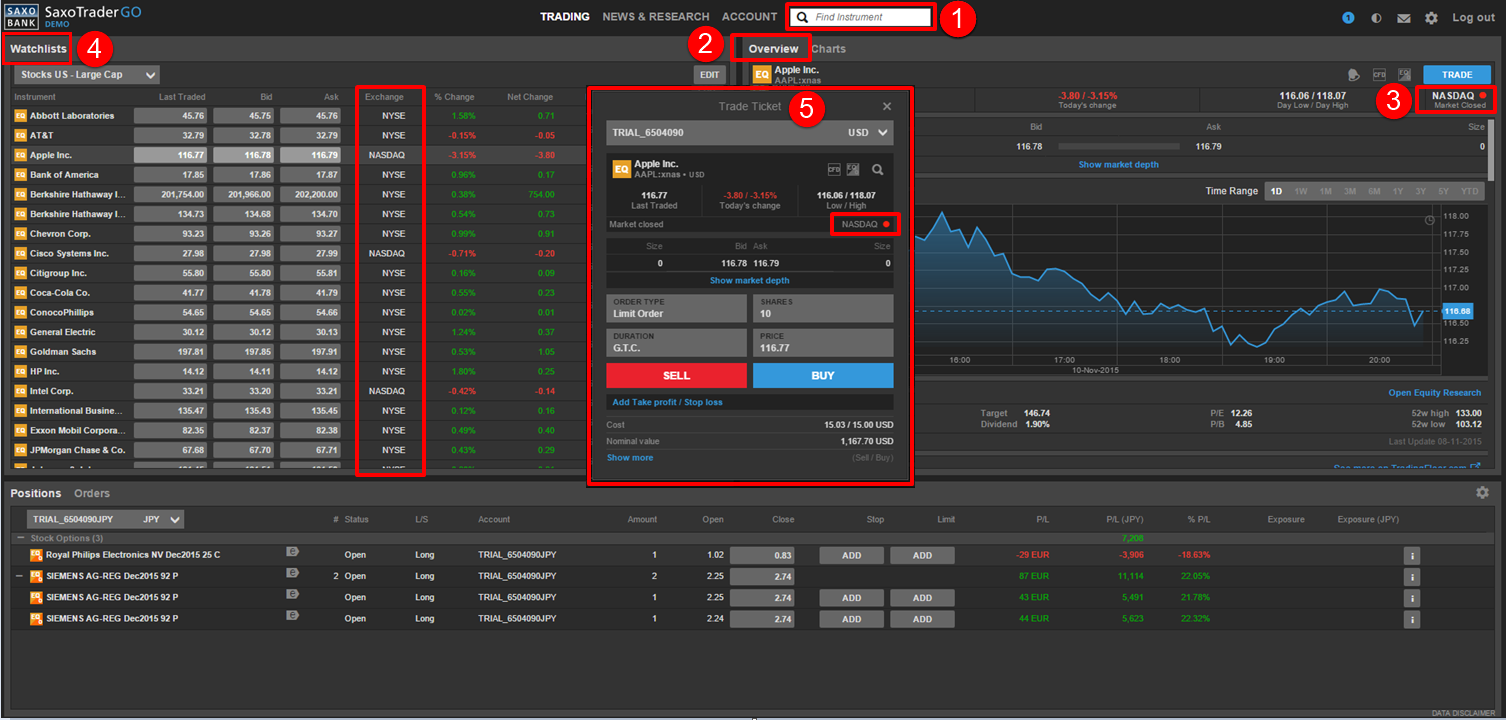Click the red SELL button

tap(677, 375)
